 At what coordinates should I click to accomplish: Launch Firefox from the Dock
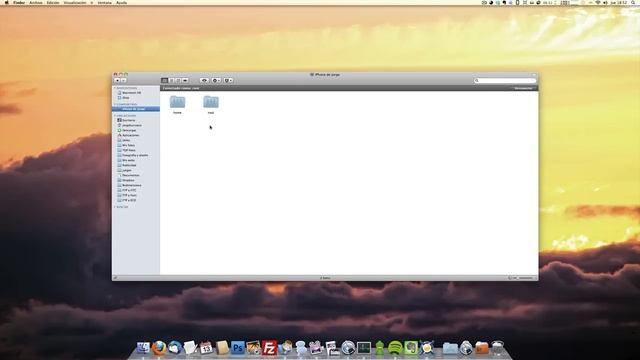pos(159,348)
